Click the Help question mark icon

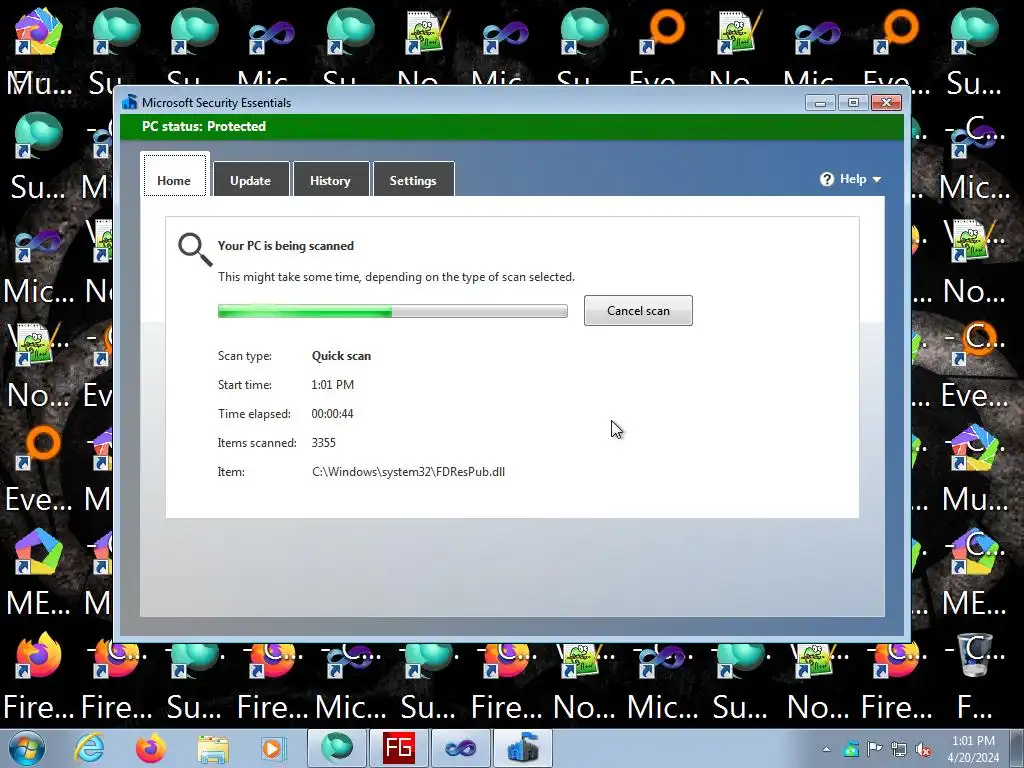point(827,179)
